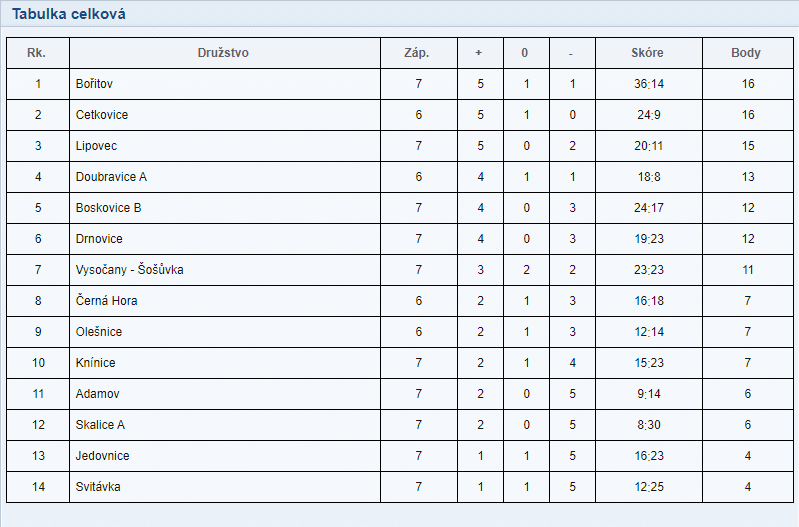Click the Body column header
The width and height of the screenshot is (799, 527).
pos(746,52)
